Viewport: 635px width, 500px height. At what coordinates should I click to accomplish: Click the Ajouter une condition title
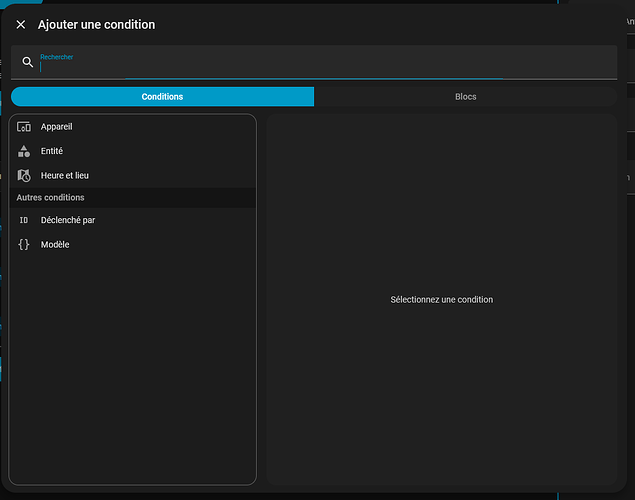[96, 24]
